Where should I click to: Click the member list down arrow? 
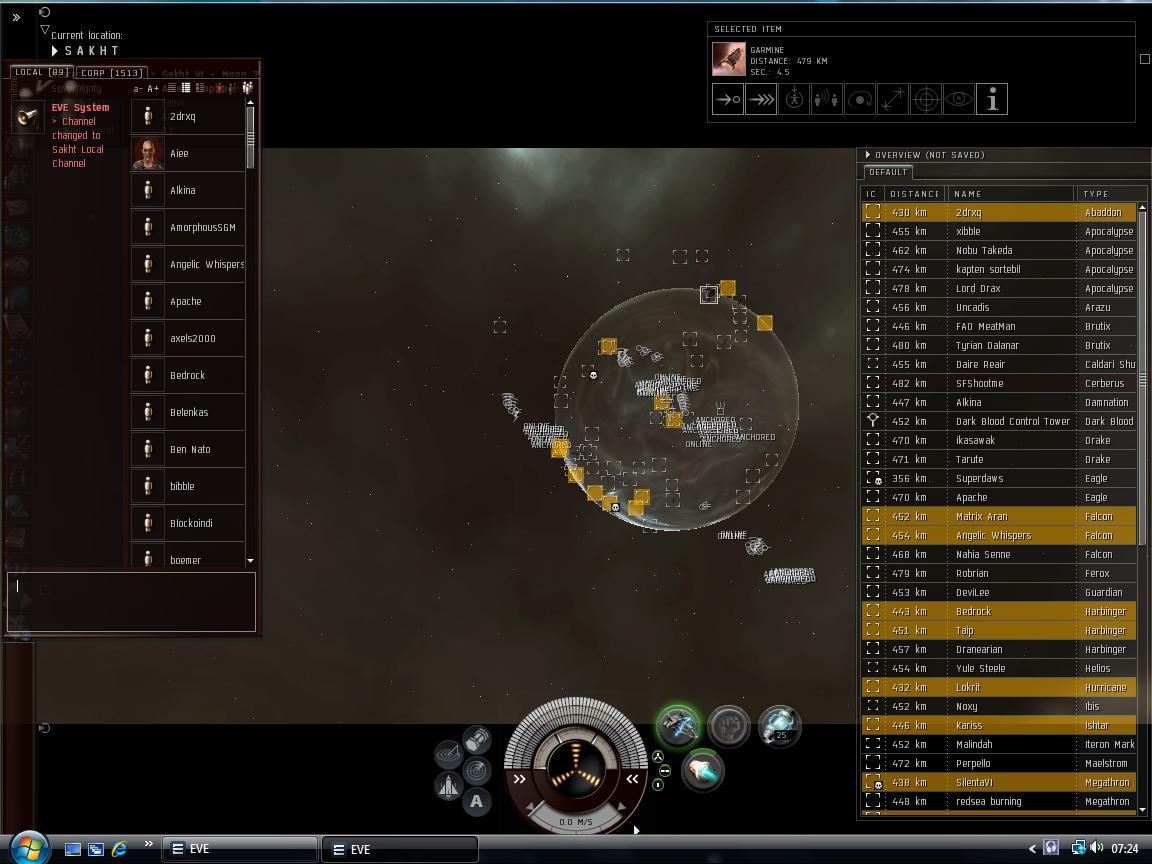point(251,561)
